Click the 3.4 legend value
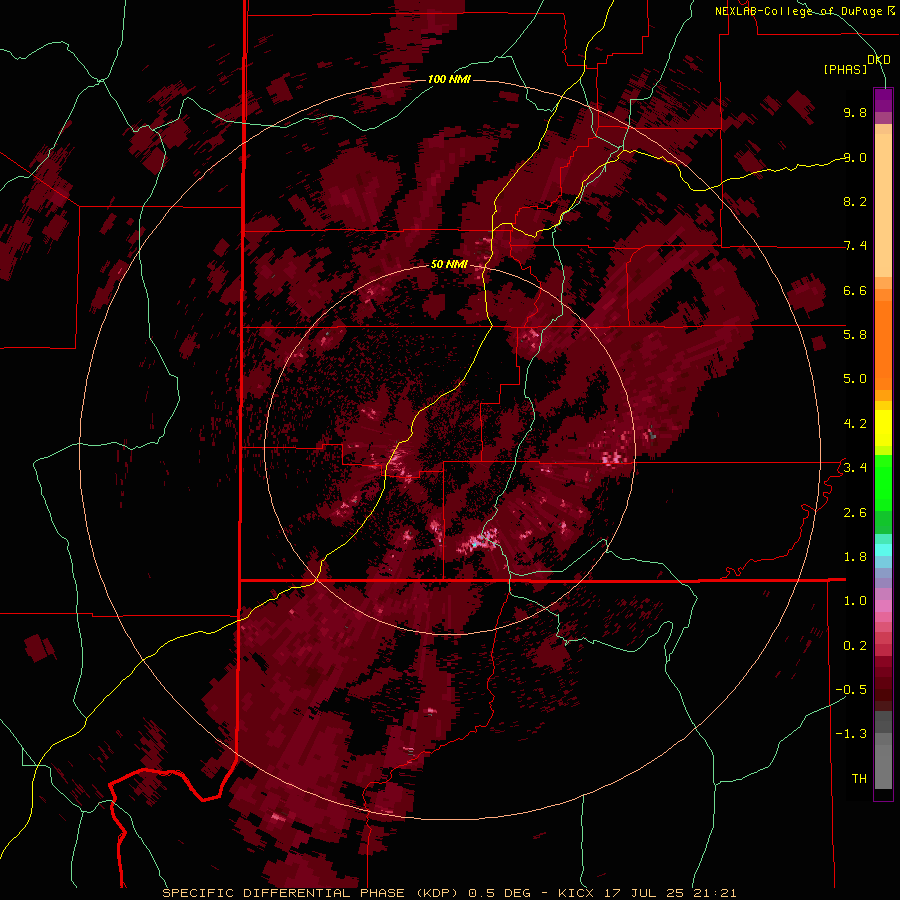This screenshot has height=900, width=900. (855, 468)
